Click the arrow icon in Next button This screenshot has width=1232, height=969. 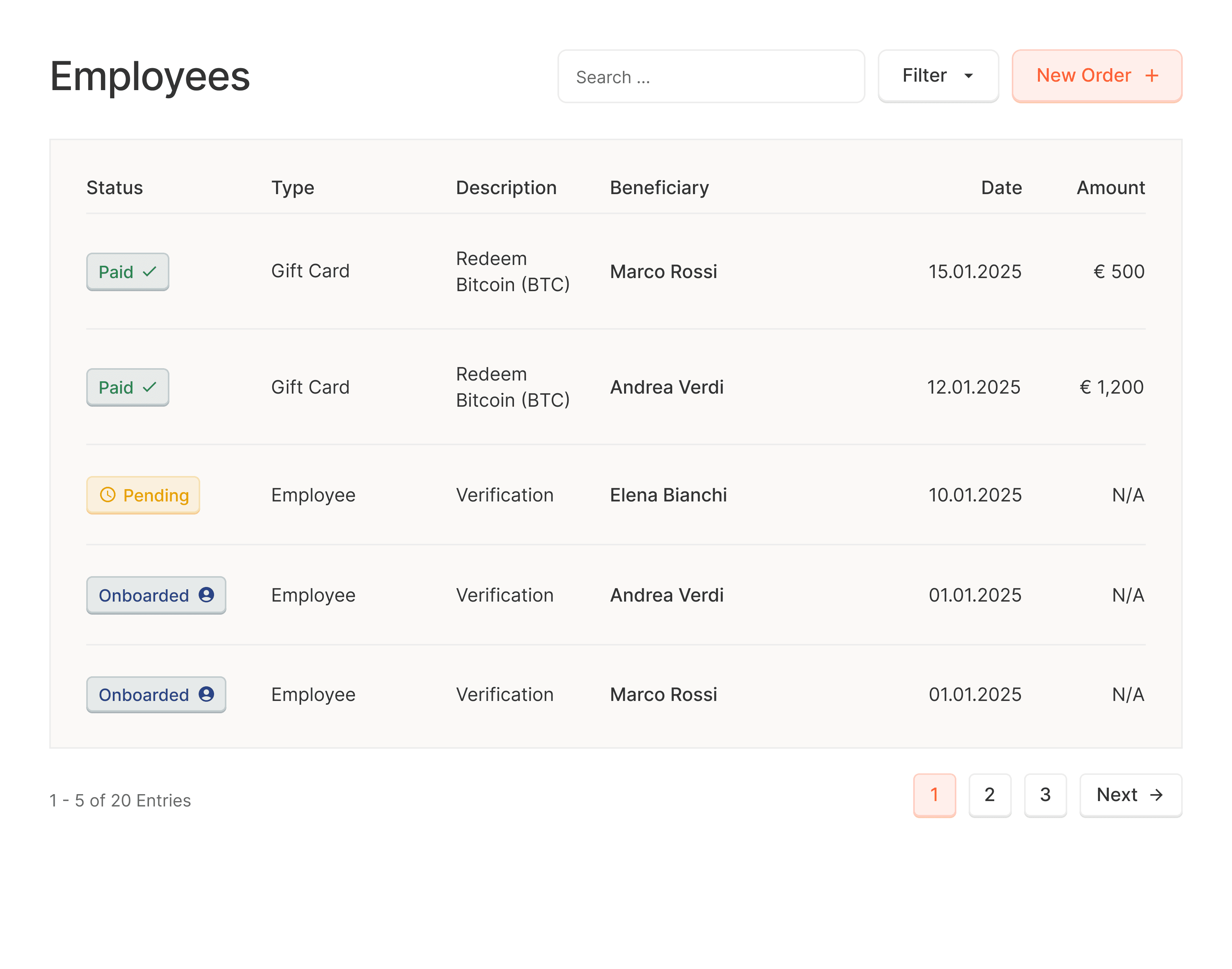(x=1157, y=795)
